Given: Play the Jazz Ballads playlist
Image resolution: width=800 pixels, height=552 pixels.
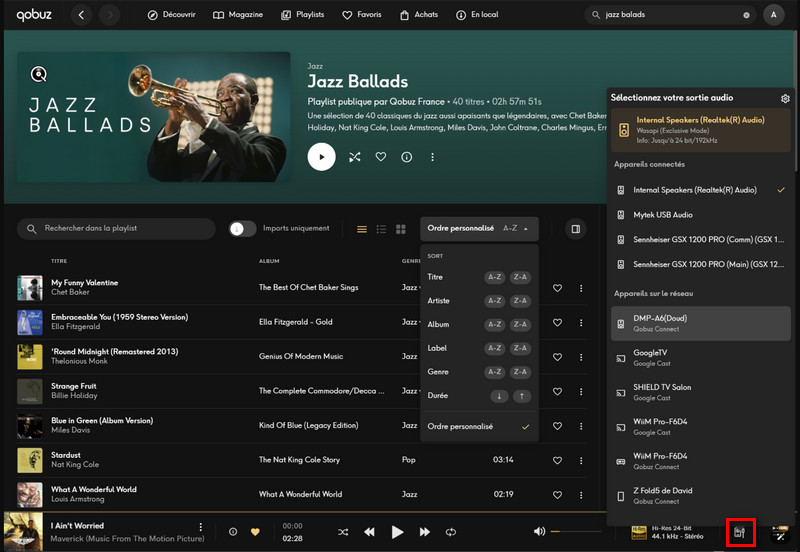Looking at the screenshot, I should click(x=321, y=157).
